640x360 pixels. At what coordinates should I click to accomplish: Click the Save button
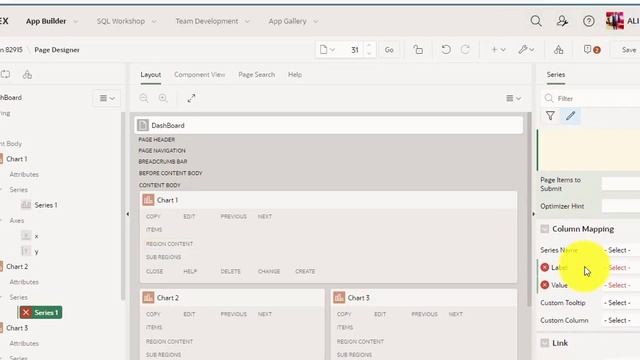coord(629,50)
